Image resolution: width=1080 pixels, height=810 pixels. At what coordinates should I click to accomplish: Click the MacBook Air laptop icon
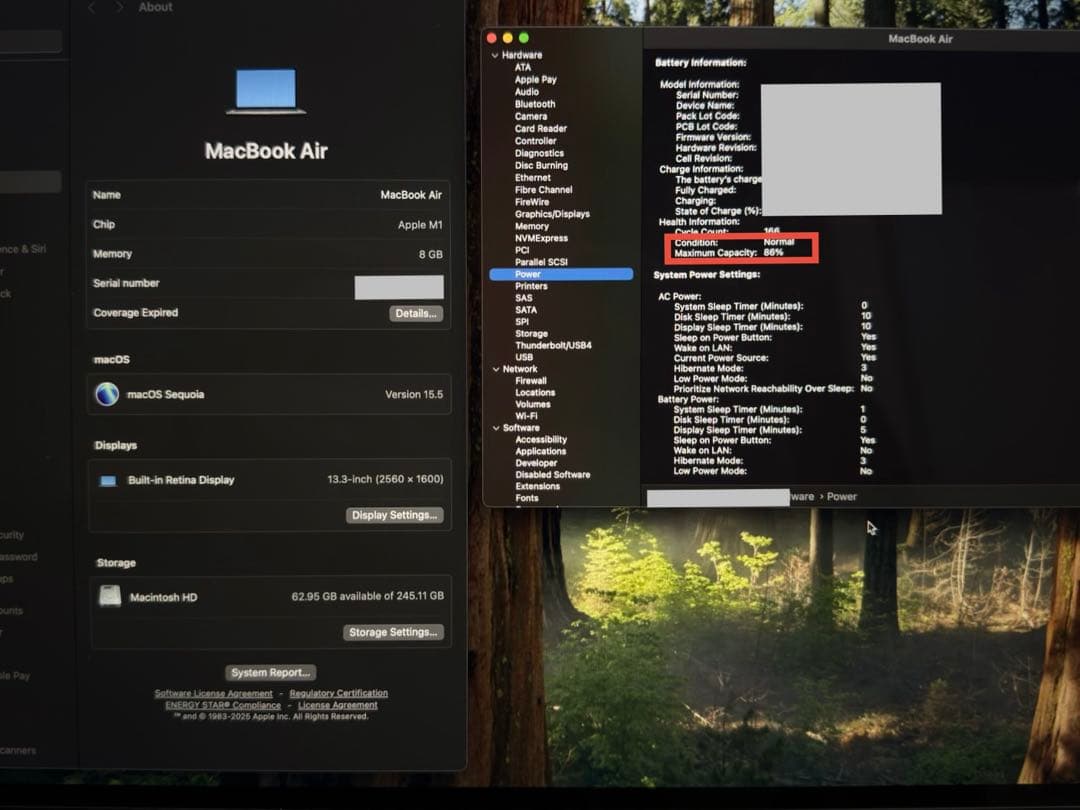tap(264, 92)
